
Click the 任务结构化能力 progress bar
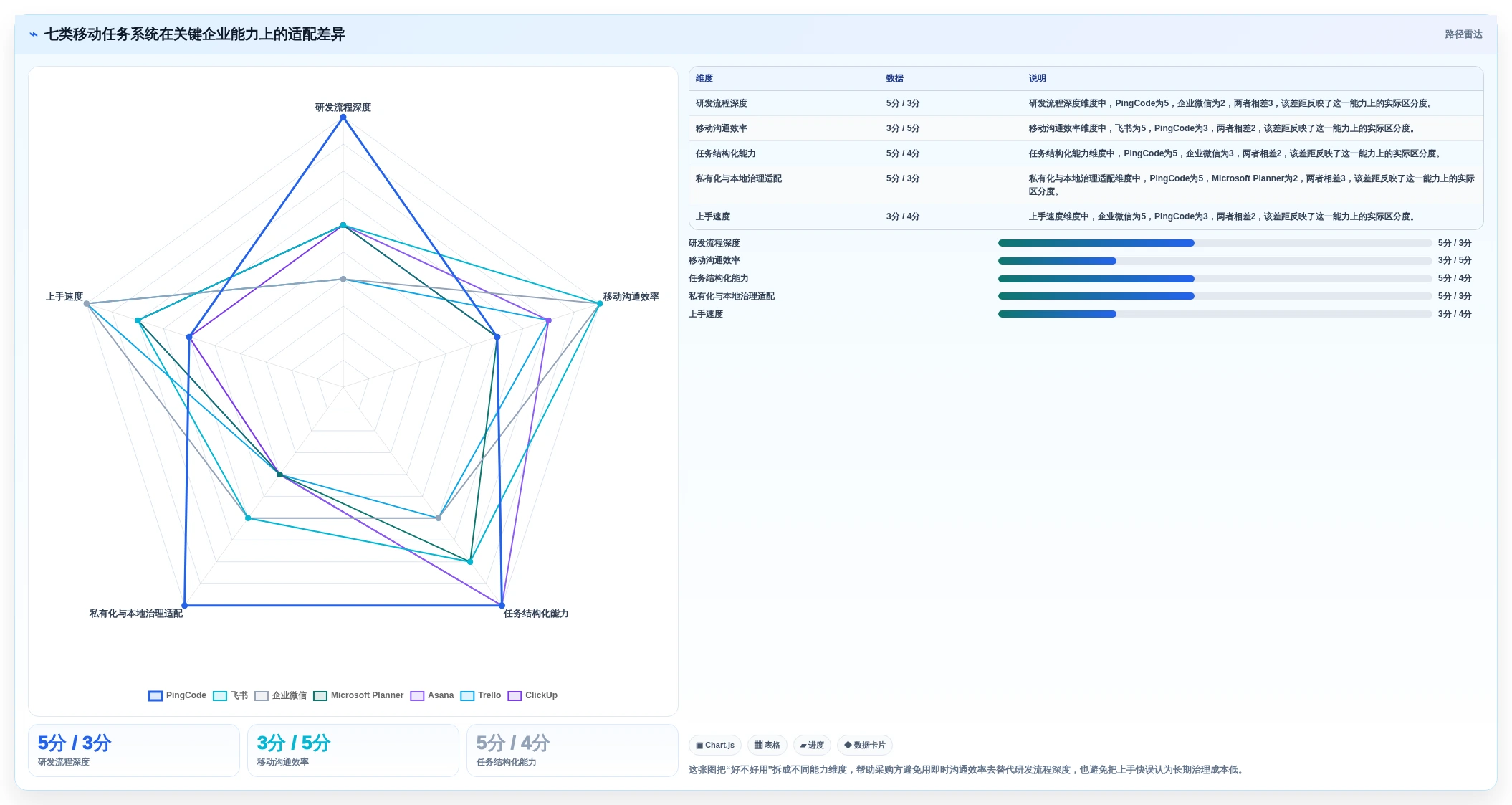pyautogui.click(x=1215, y=279)
